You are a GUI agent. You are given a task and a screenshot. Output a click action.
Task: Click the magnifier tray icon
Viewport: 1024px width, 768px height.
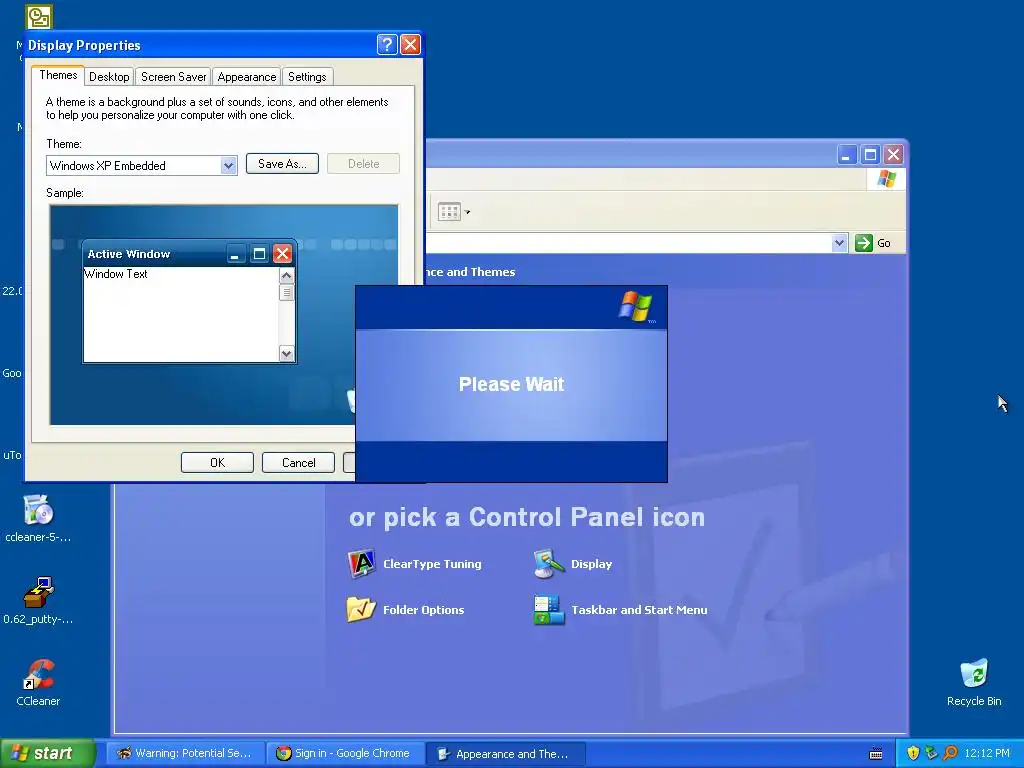(950, 753)
